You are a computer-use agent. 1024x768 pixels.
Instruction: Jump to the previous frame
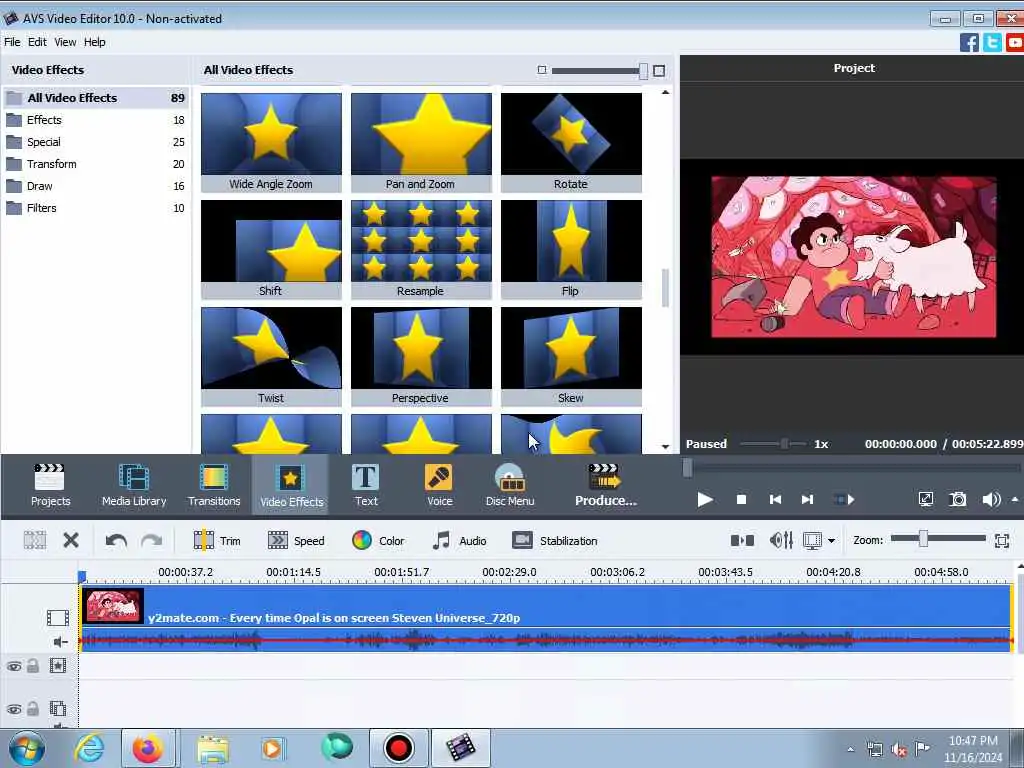[775, 500]
